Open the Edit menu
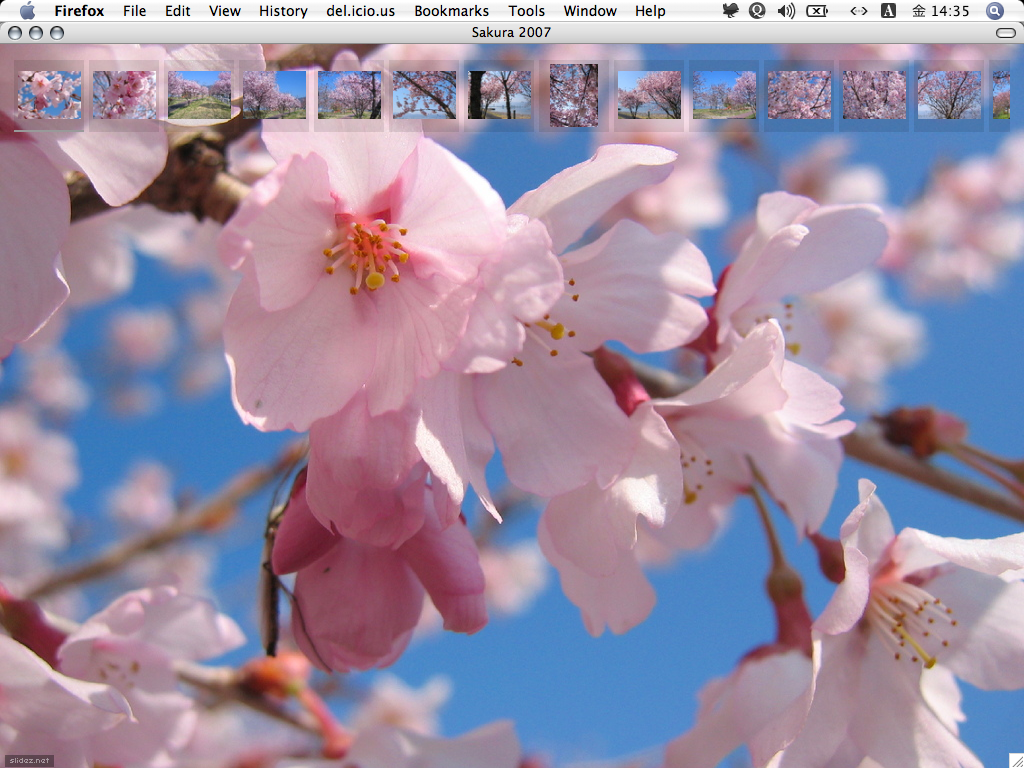This screenshot has height=768, width=1024. 178,11
